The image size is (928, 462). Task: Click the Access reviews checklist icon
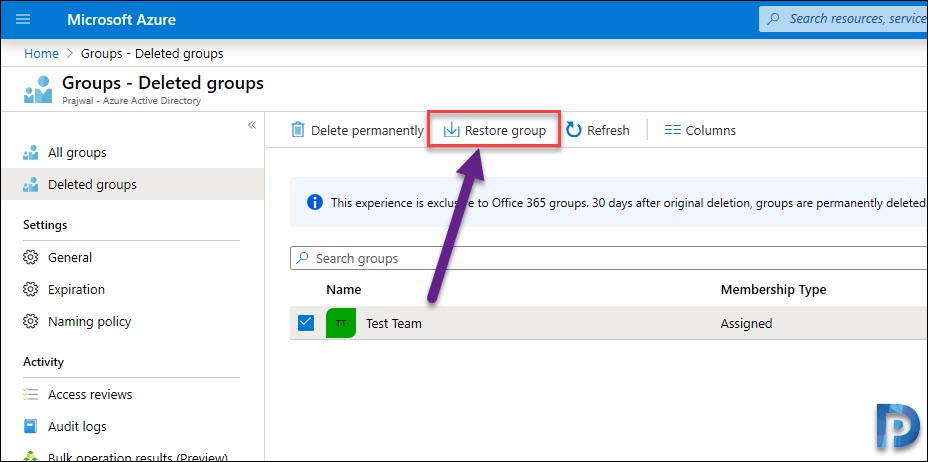click(30, 395)
